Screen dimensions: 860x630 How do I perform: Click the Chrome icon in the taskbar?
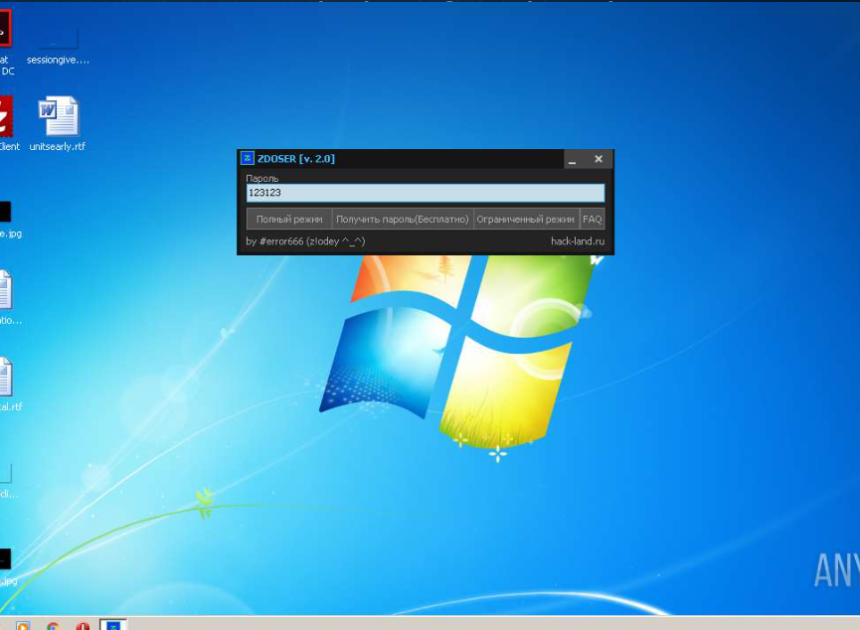coord(52,626)
